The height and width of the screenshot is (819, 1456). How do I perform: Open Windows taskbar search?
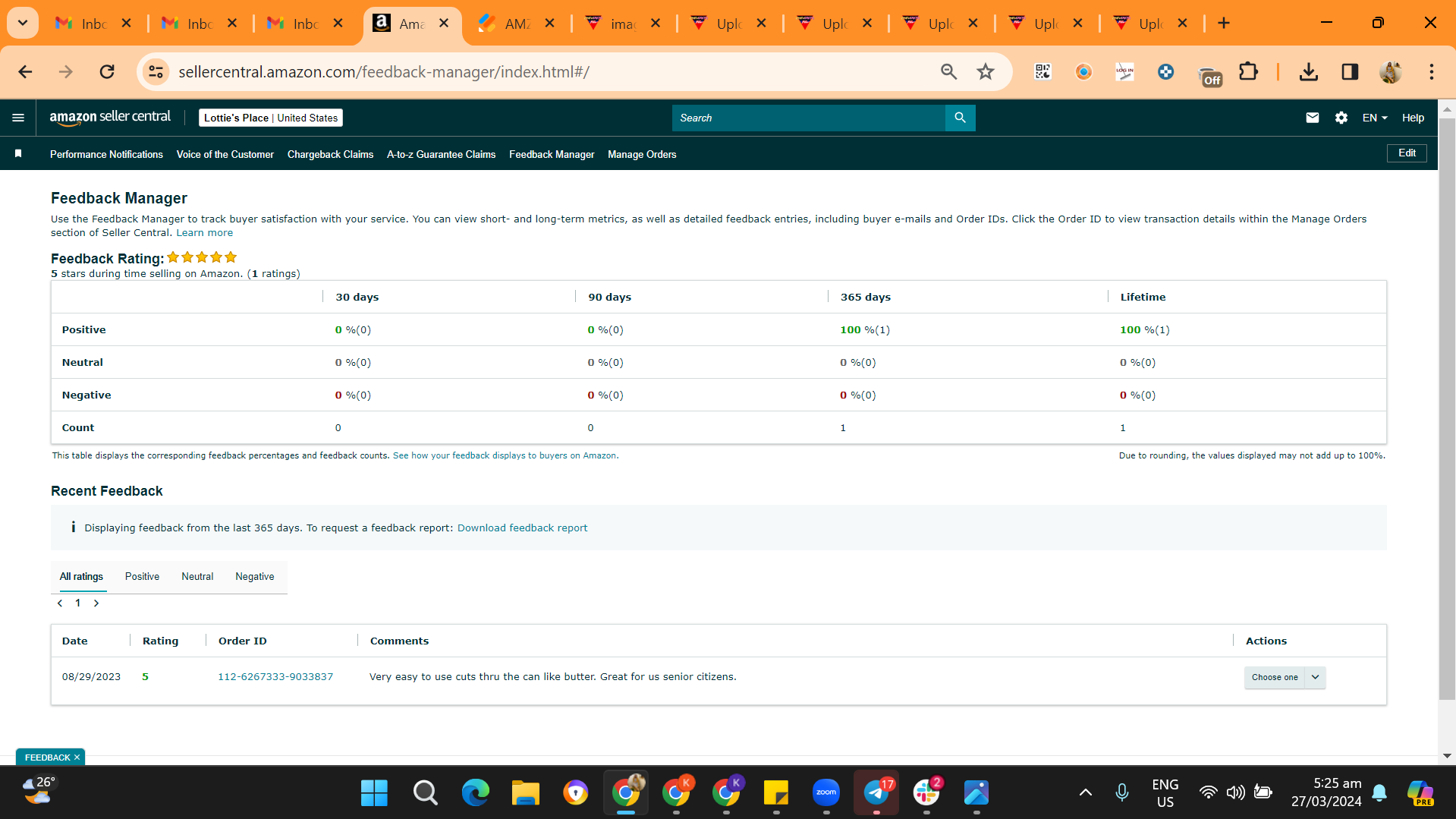click(425, 793)
